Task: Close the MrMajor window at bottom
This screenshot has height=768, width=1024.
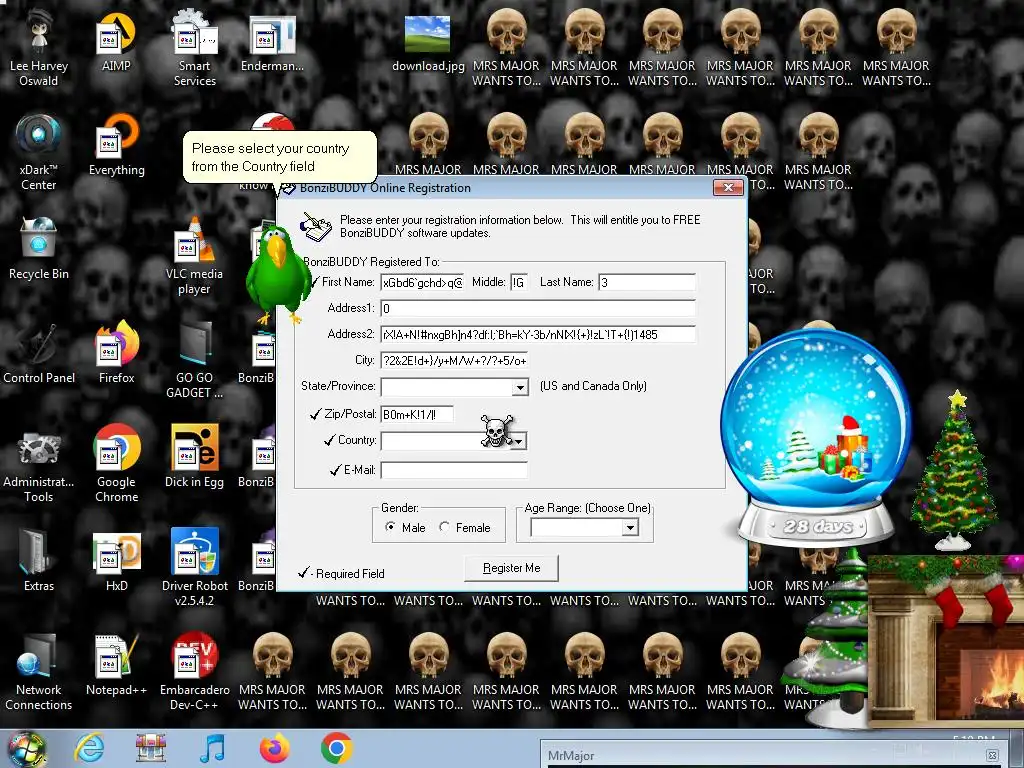Action: coord(992,756)
